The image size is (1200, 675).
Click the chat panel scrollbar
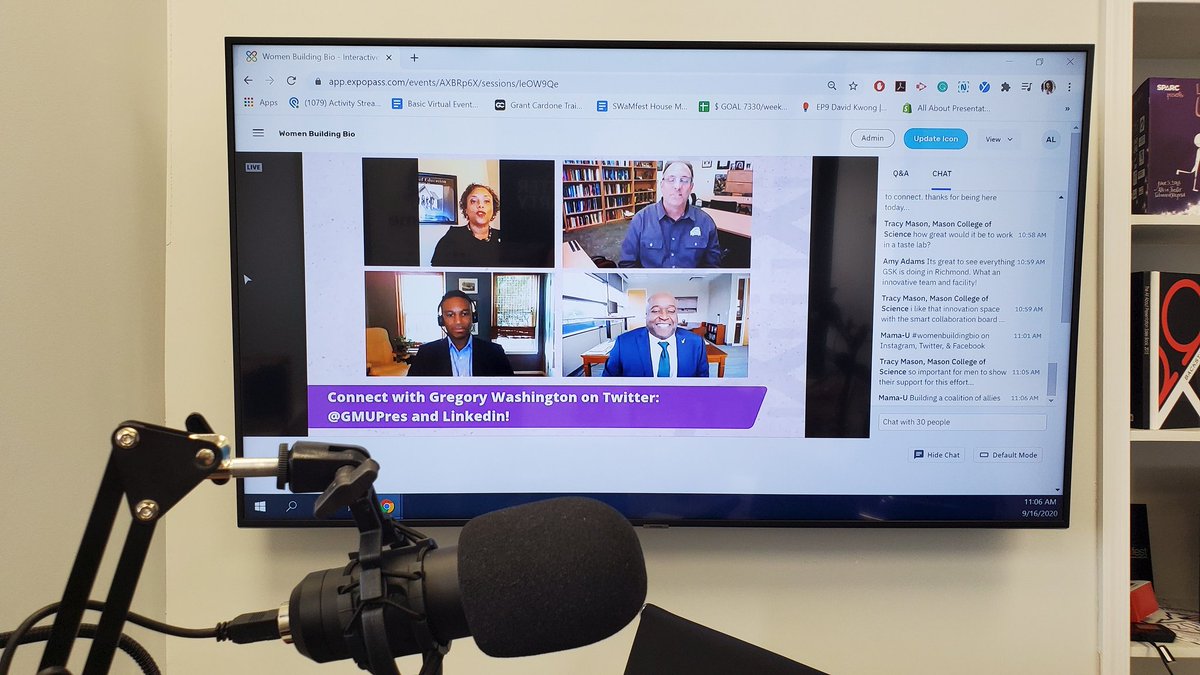click(1051, 379)
